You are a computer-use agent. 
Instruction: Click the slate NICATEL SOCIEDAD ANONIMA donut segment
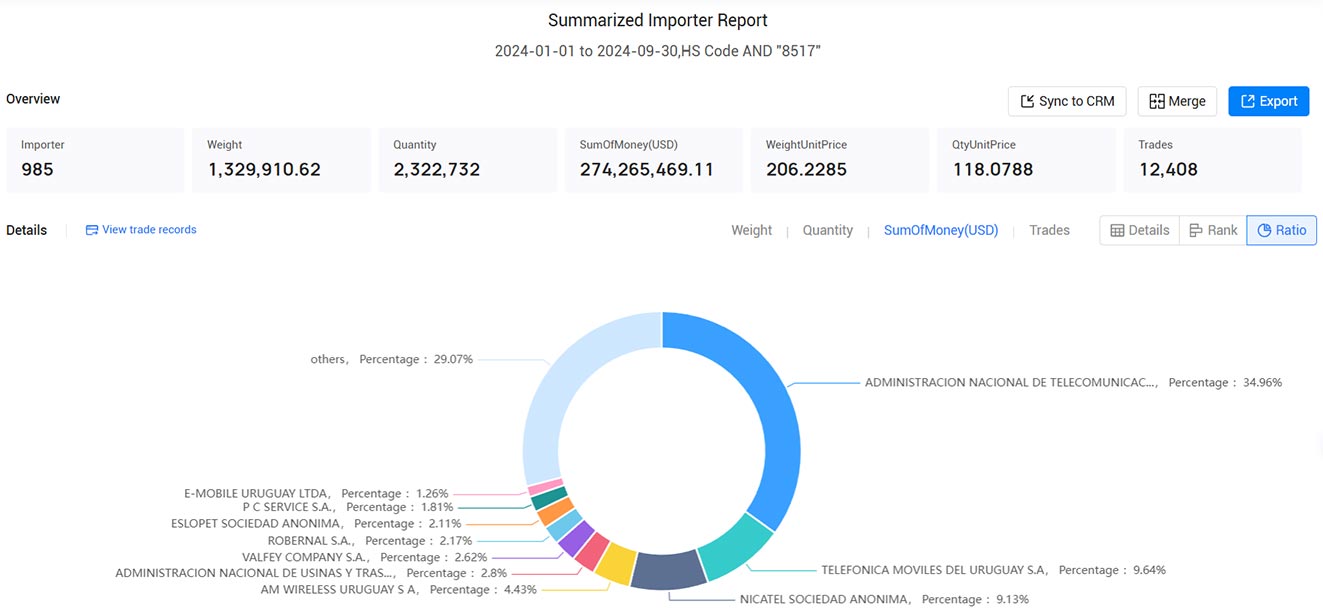(x=668, y=570)
